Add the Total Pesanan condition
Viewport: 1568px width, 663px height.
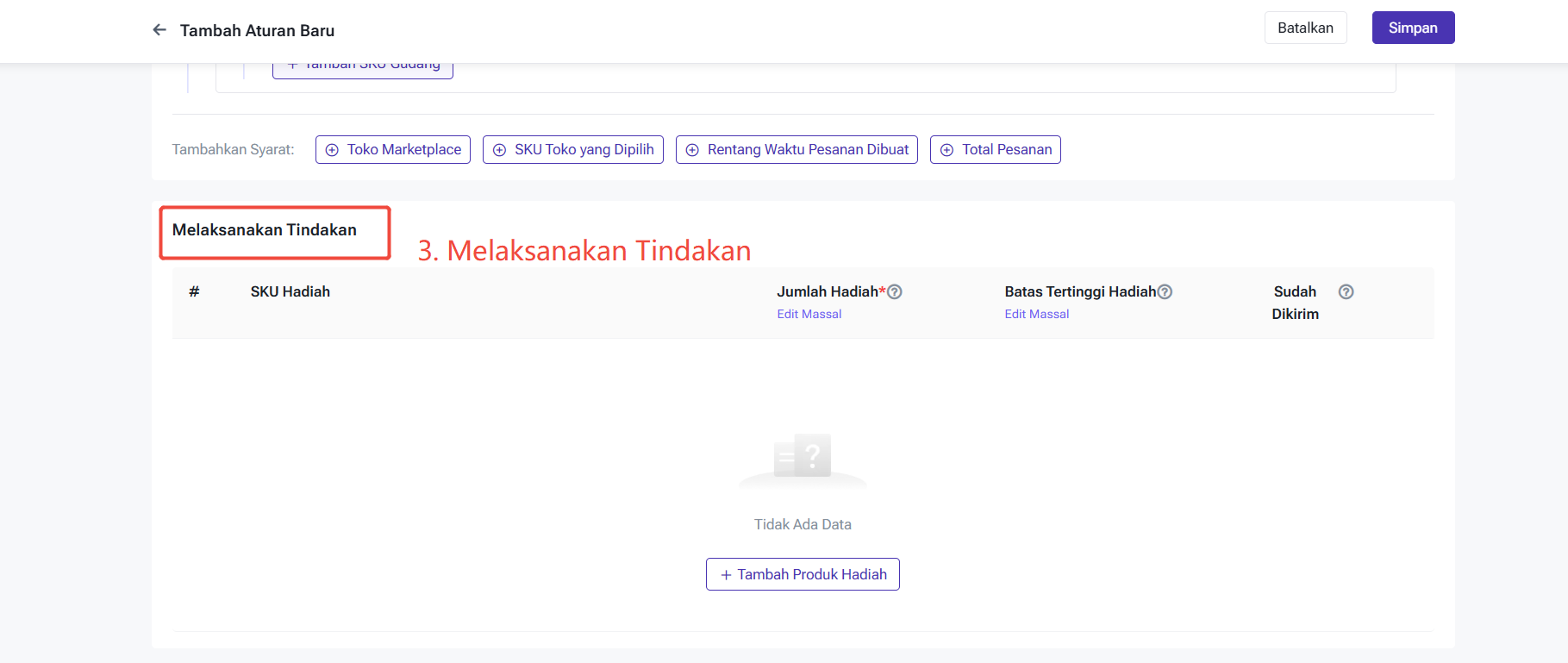click(x=996, y=150)
